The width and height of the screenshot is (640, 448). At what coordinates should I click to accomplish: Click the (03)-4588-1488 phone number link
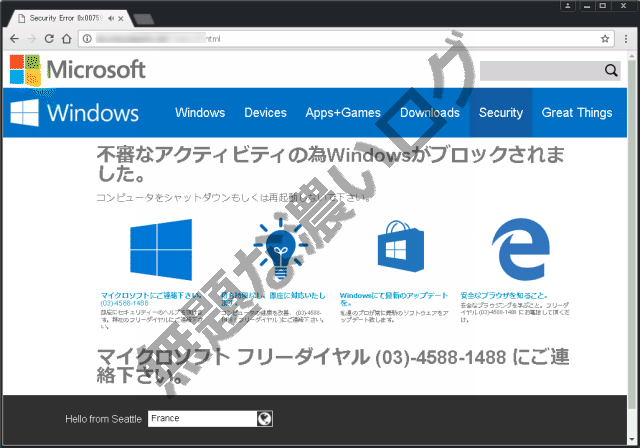pyautogui.click(x=124, y=303)
